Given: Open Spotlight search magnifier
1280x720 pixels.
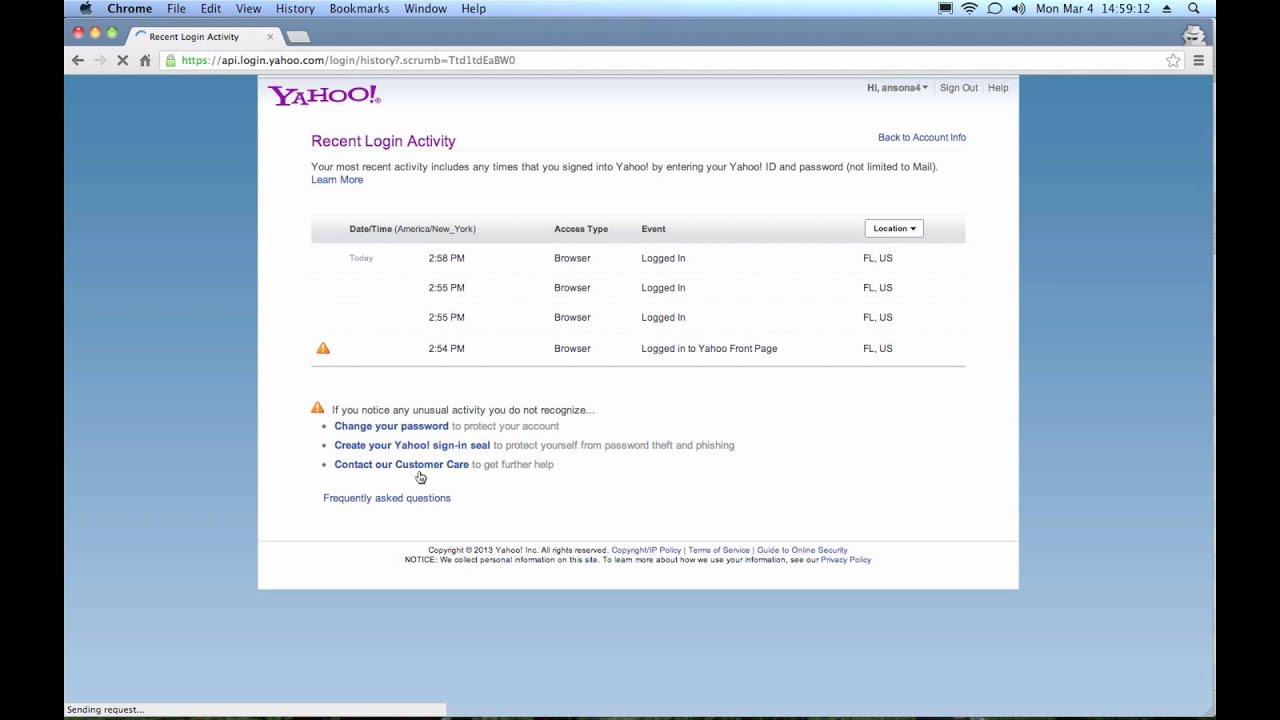Looking at the screenshot, I should point(1194,9).
